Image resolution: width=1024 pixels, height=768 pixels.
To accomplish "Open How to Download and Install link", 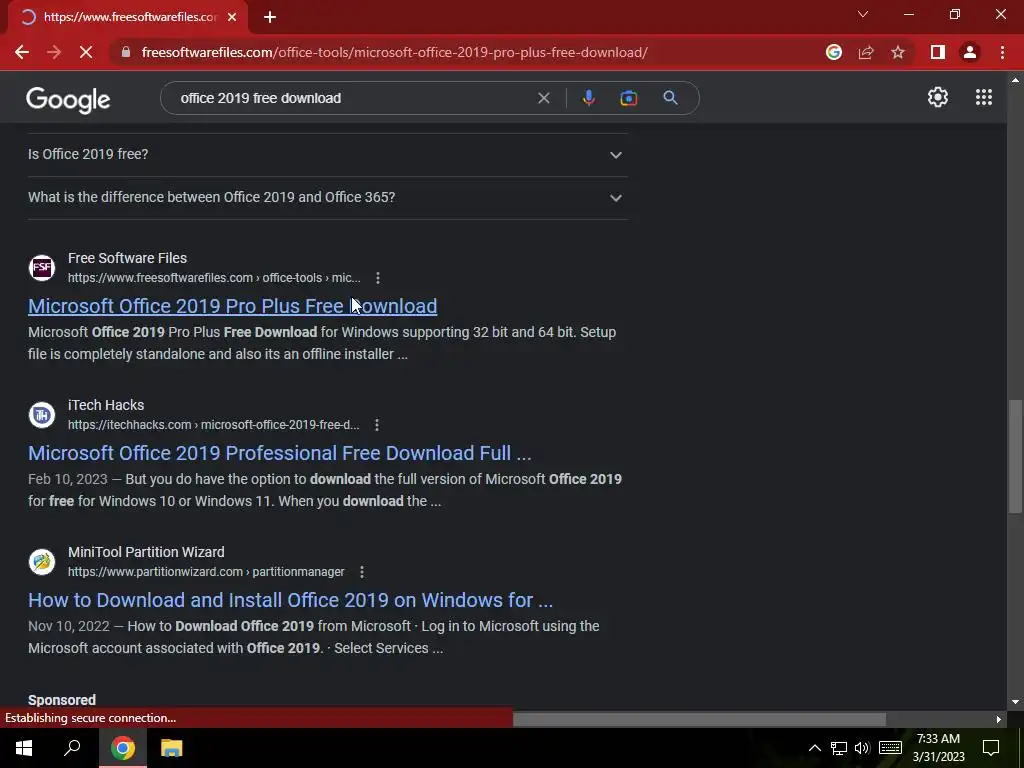I will [x=291, y=600].
